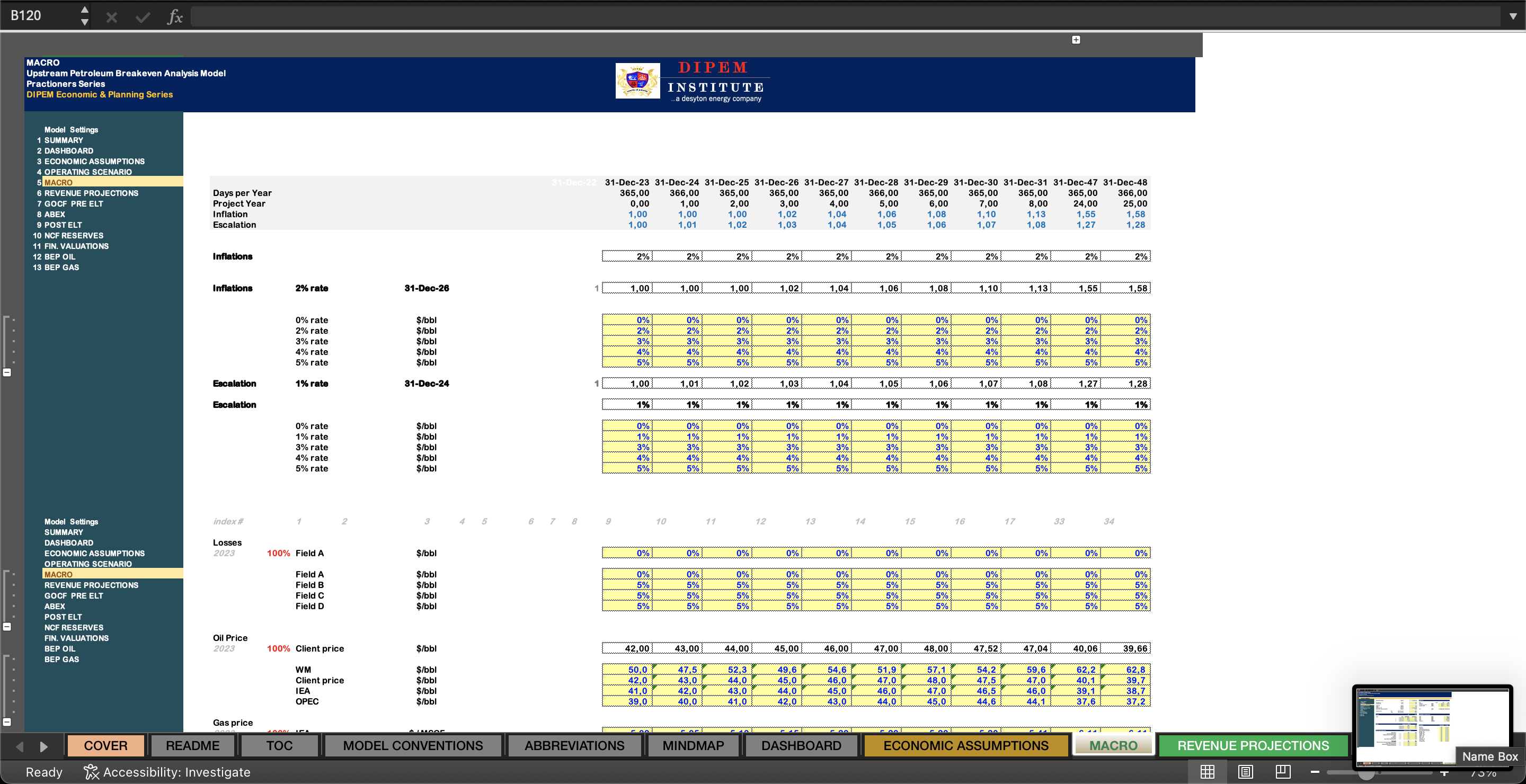The image size is (1526, 784).
Task: Switch to the COVER sheet tab
Action: pyautogui.click(x=105, y=745)
